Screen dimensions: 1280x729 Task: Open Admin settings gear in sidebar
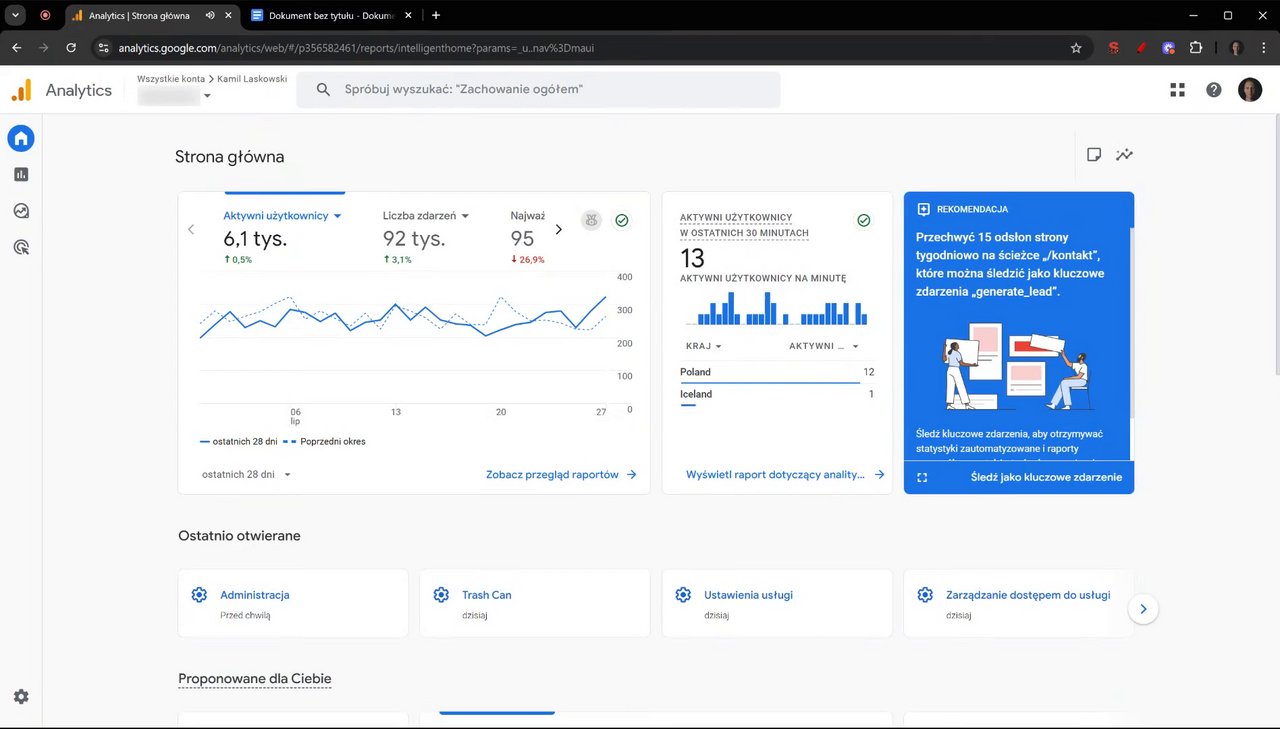pos(21,697)
